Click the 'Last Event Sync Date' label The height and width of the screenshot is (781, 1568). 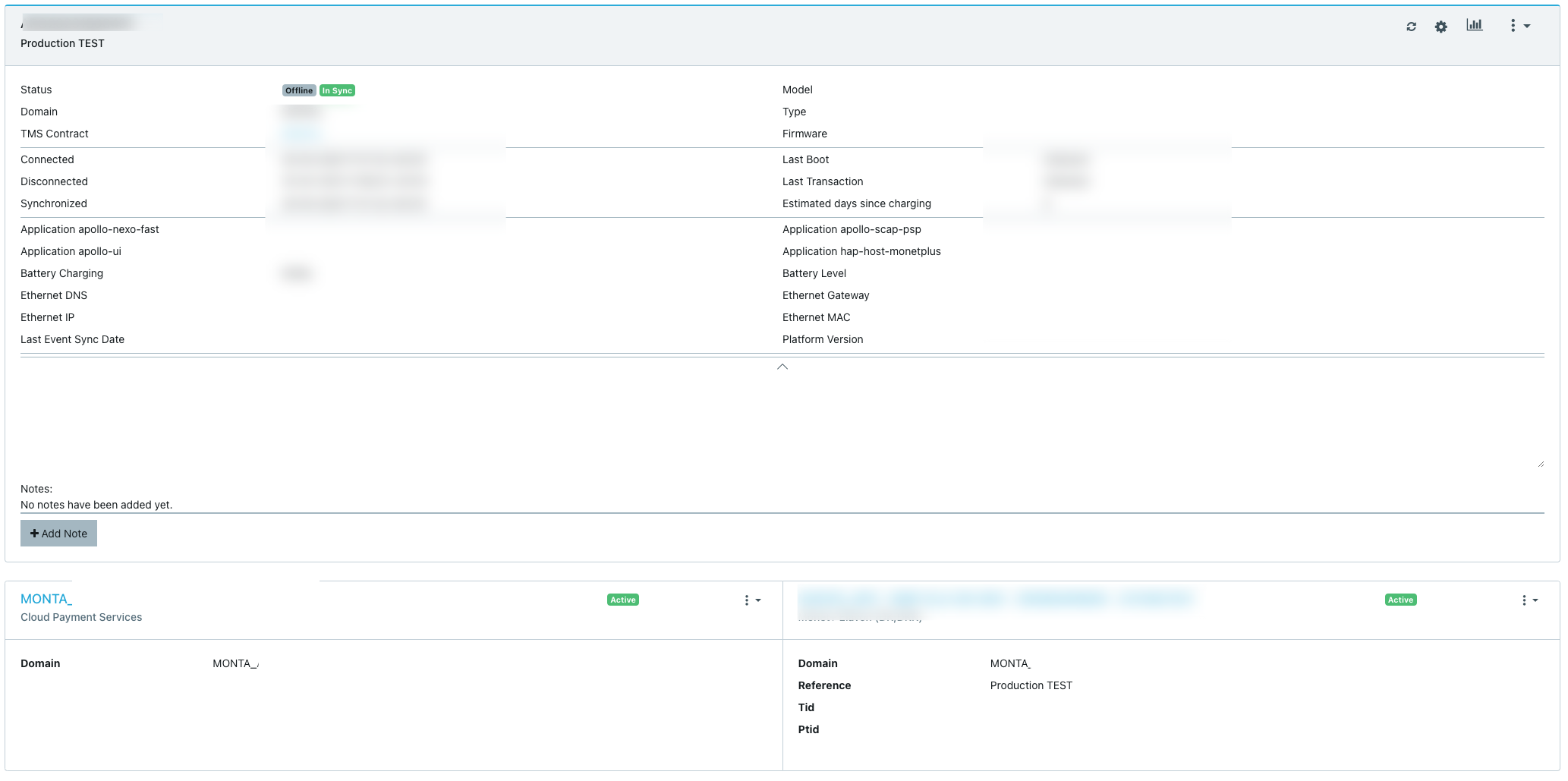(x=72, y=339)
